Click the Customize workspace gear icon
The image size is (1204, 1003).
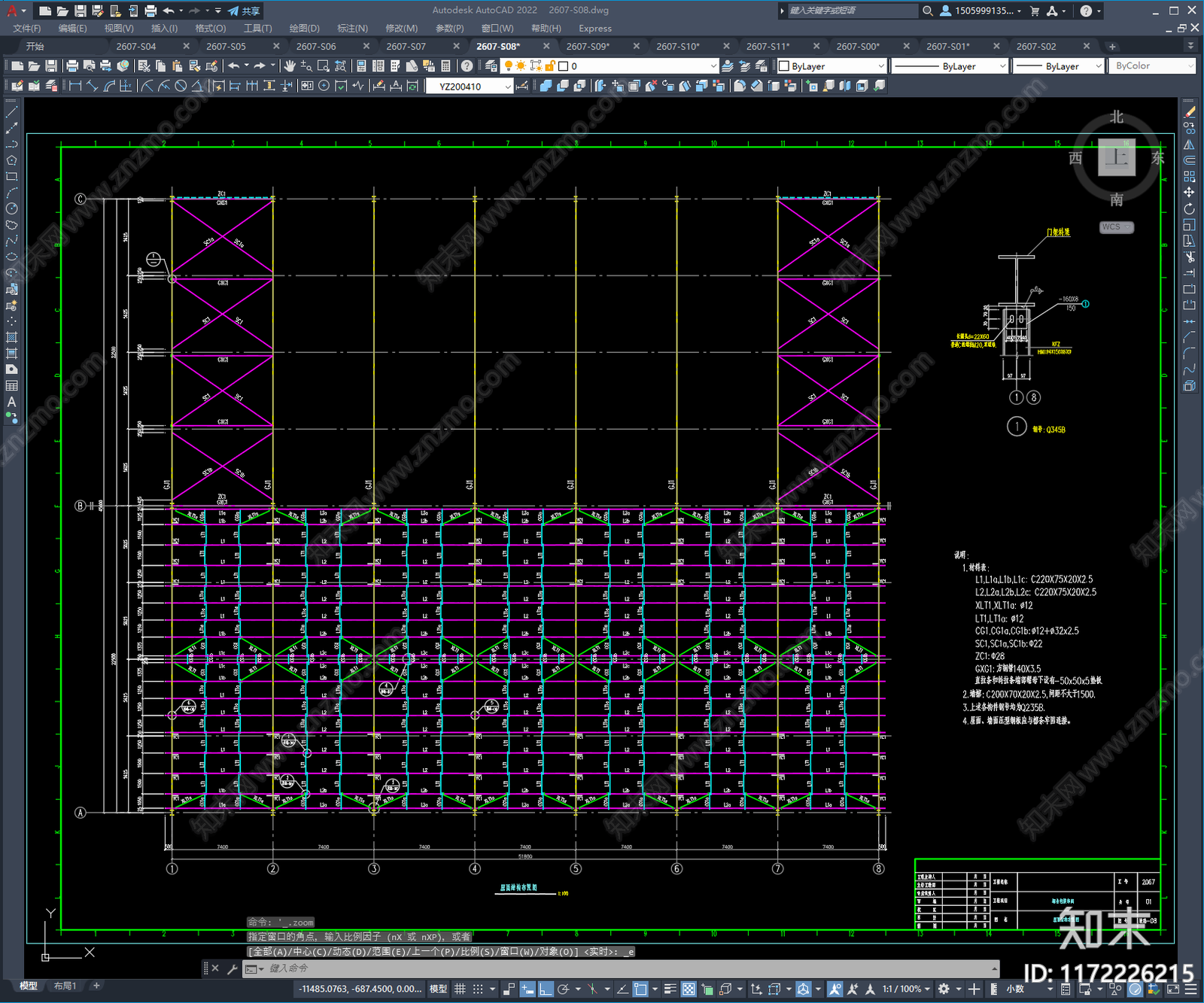click(944, 989)
